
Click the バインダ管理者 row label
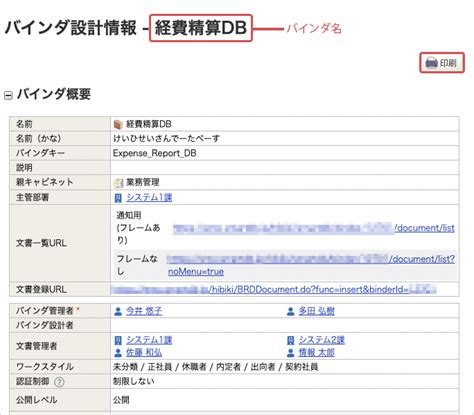tap(44, 311)
